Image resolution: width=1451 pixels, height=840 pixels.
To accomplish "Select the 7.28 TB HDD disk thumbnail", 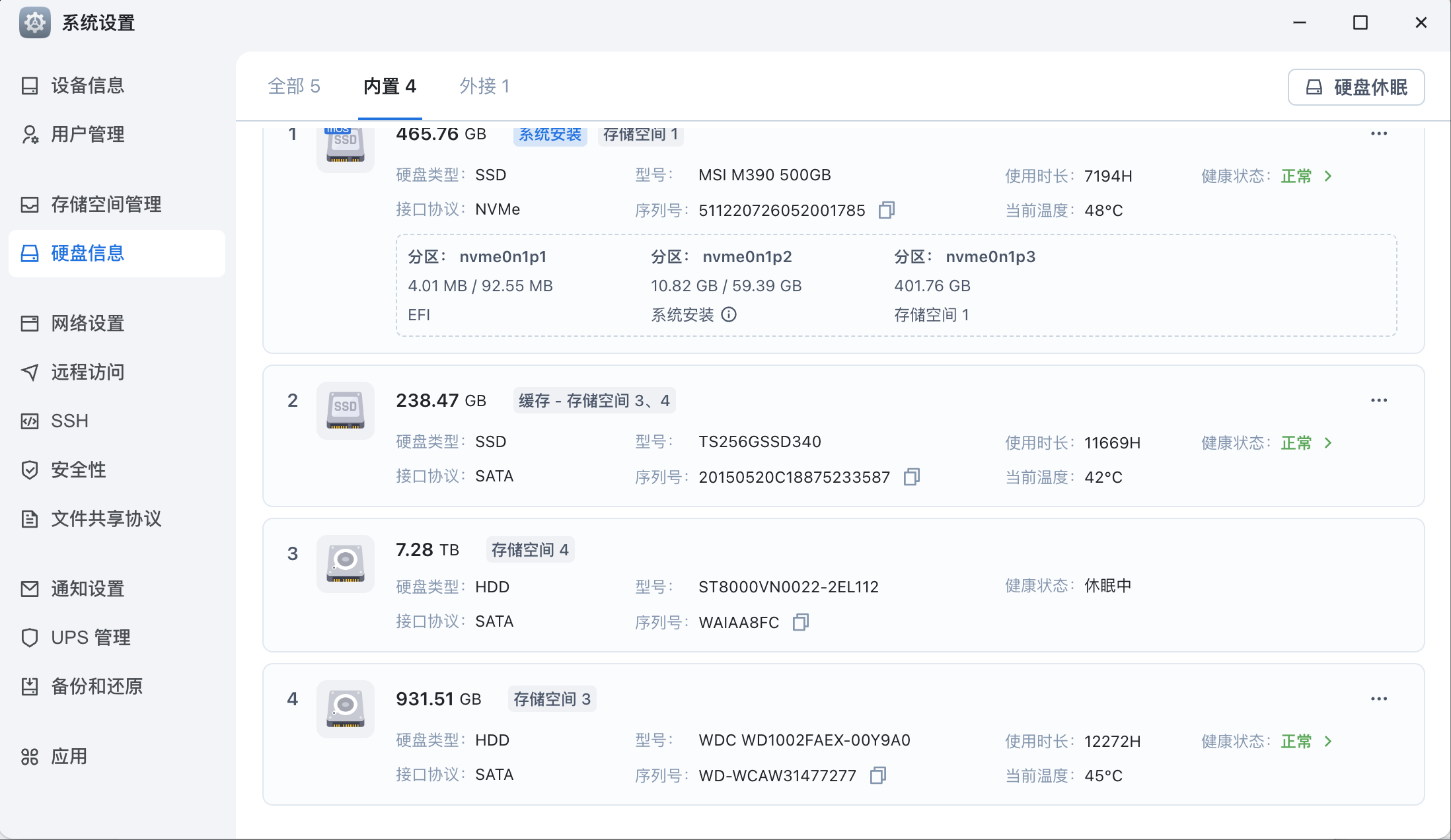I will pos(345,564).
